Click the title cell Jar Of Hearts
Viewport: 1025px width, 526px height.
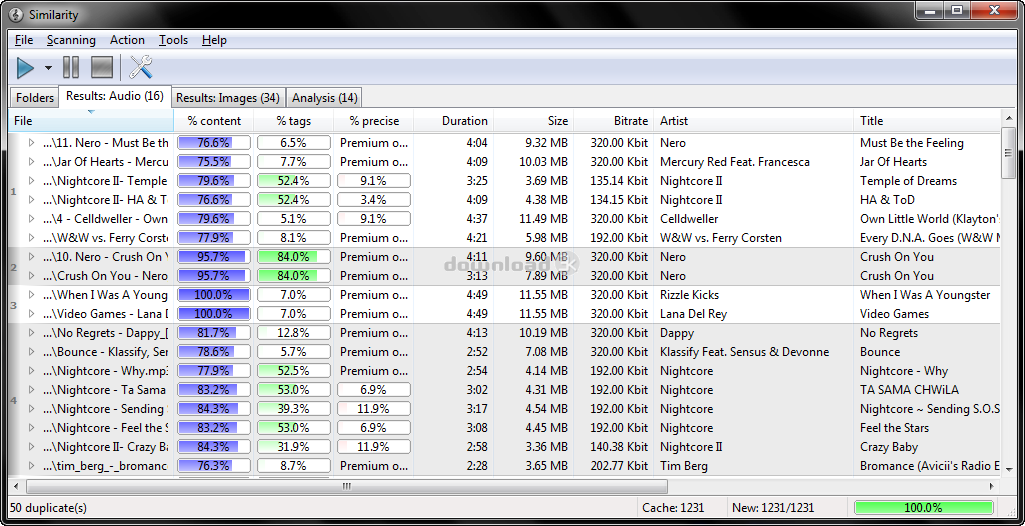pos(893,161)
